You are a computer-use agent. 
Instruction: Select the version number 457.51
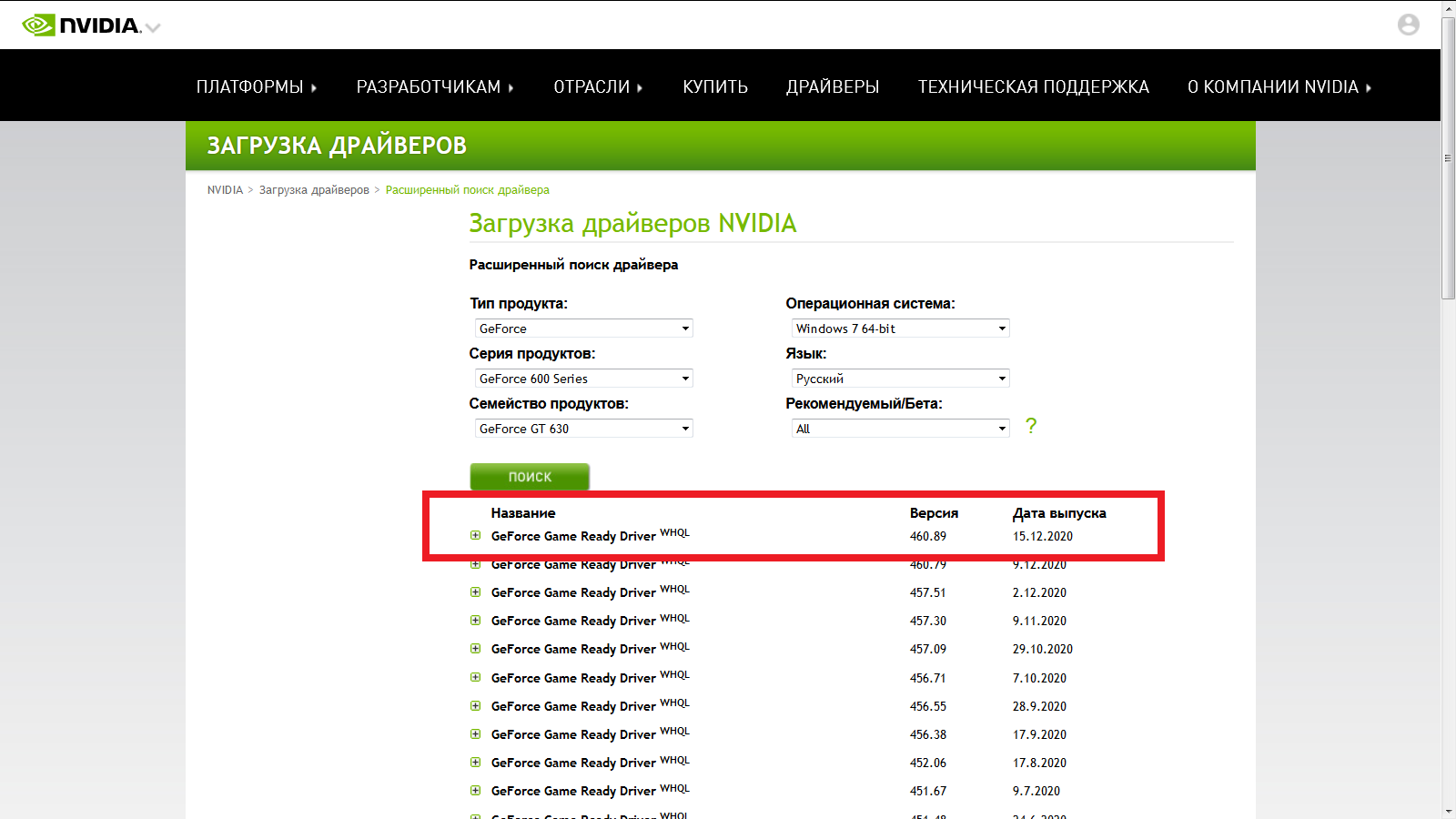[928, 592]
